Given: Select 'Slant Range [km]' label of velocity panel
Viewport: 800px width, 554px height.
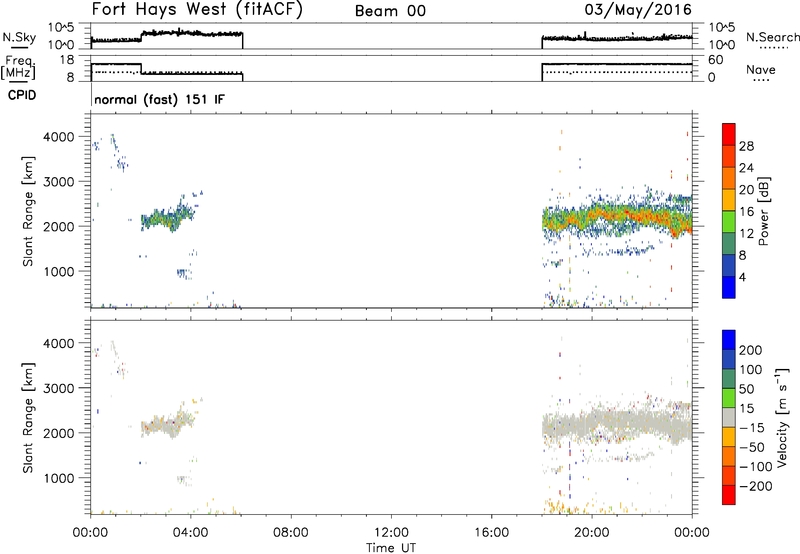Looking at the screenshot, I should (28, 418).
